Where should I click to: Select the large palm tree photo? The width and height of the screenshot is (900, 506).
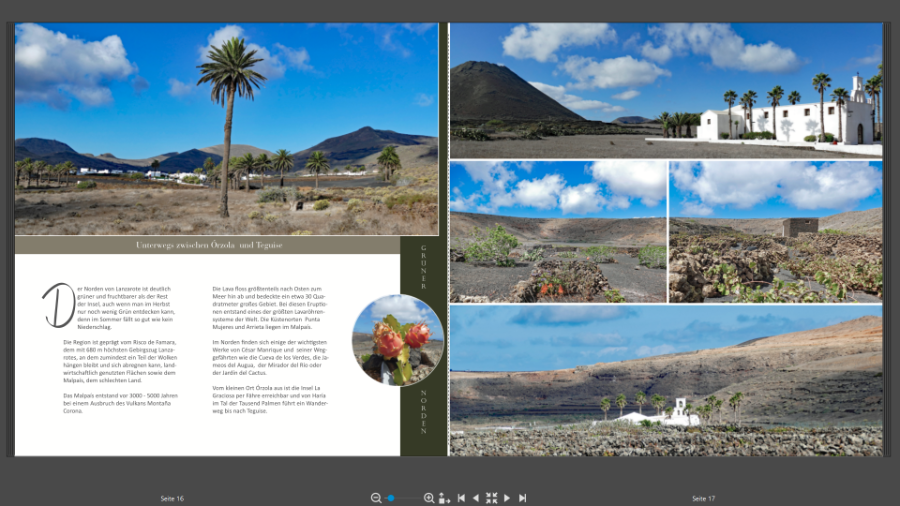tap(226, 128)
